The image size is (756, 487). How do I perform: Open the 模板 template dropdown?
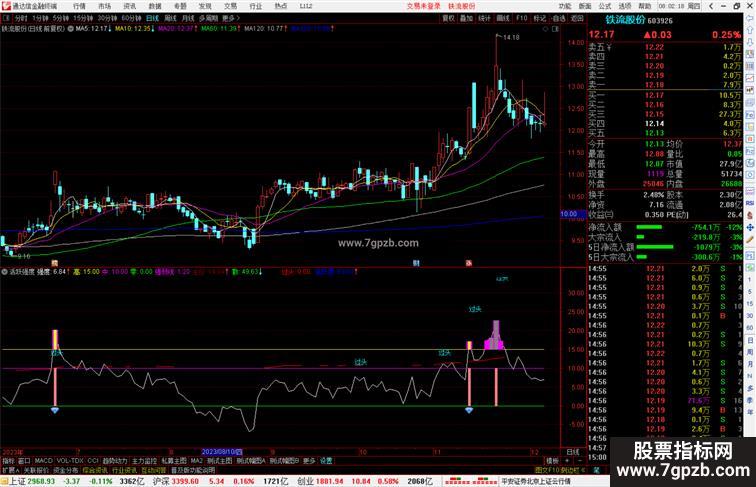click(553, 461)
